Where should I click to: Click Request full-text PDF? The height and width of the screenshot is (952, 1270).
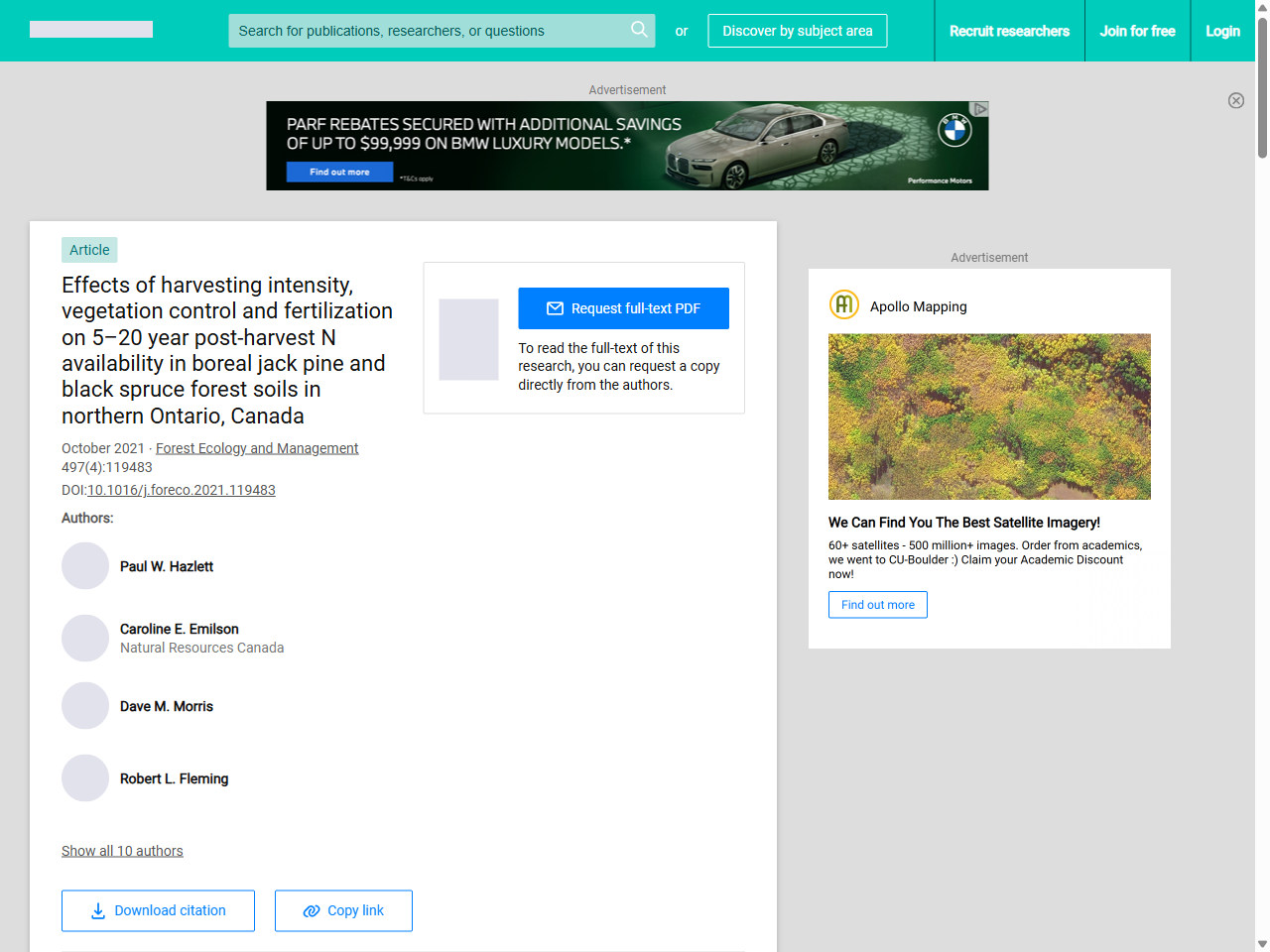pyautogui.click(x=623, y=307)
